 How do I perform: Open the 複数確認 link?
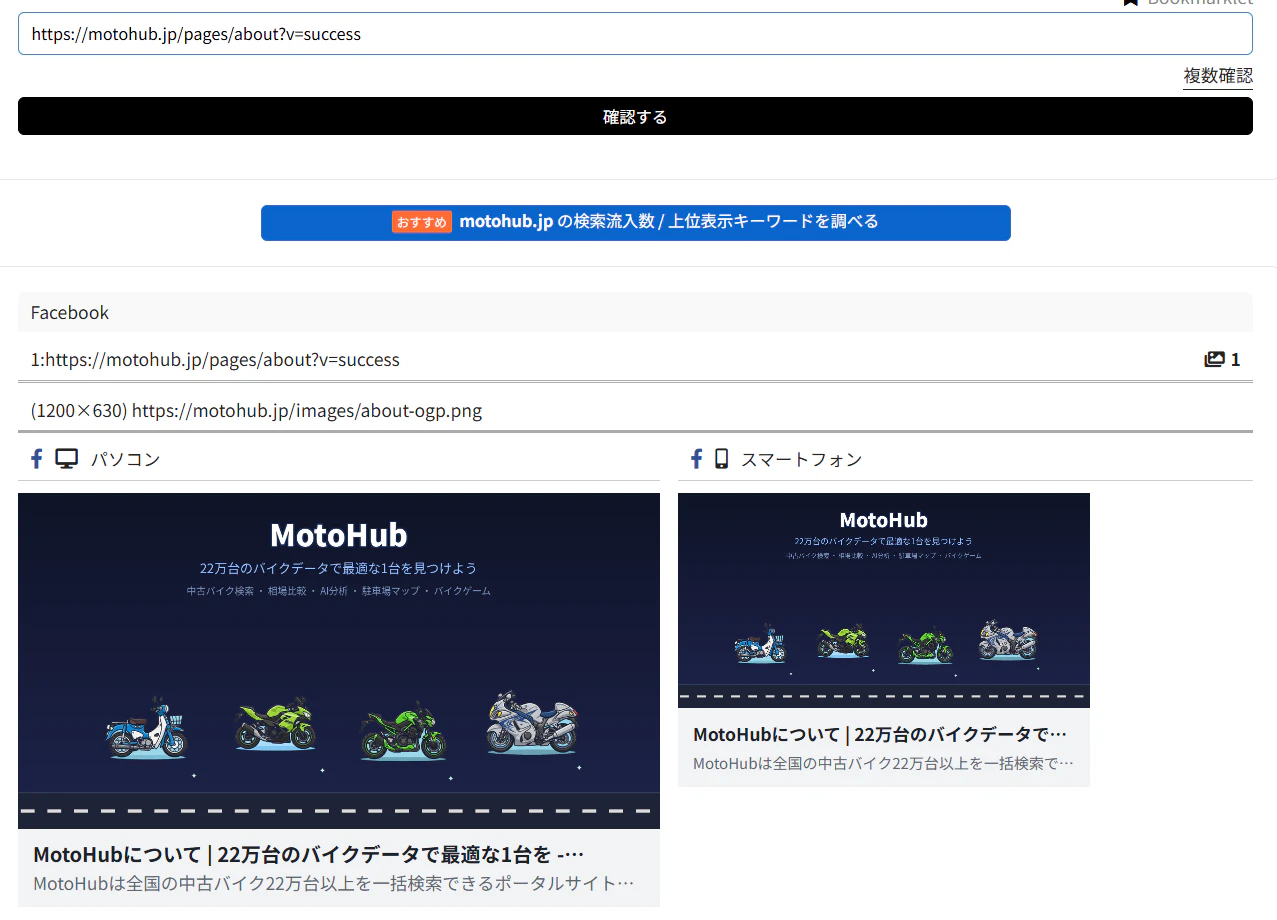(1218, 76)
